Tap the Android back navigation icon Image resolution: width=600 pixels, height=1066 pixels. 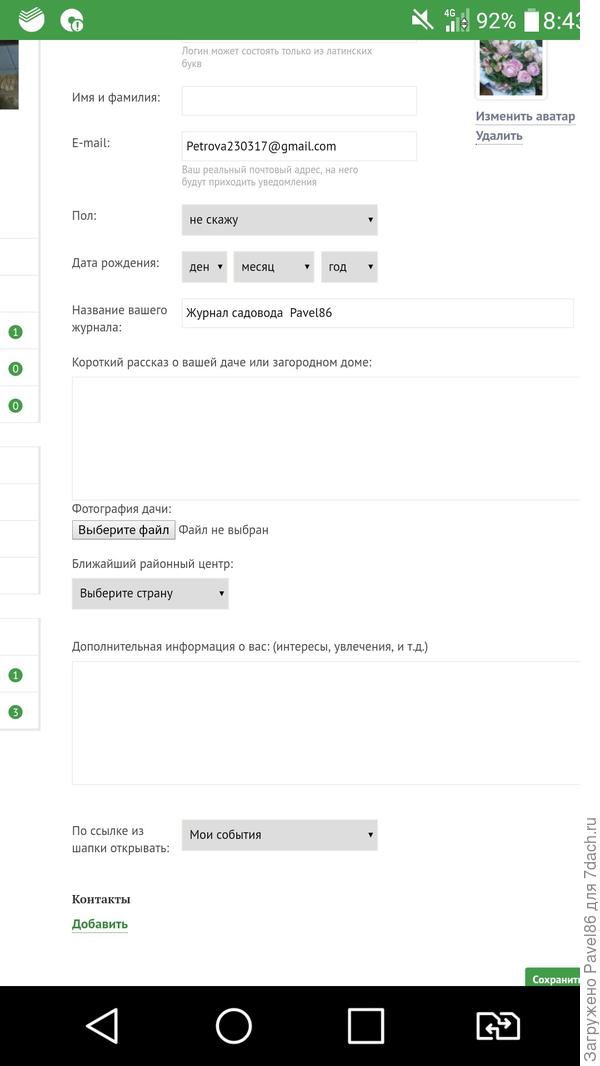tap(102, 1025)
